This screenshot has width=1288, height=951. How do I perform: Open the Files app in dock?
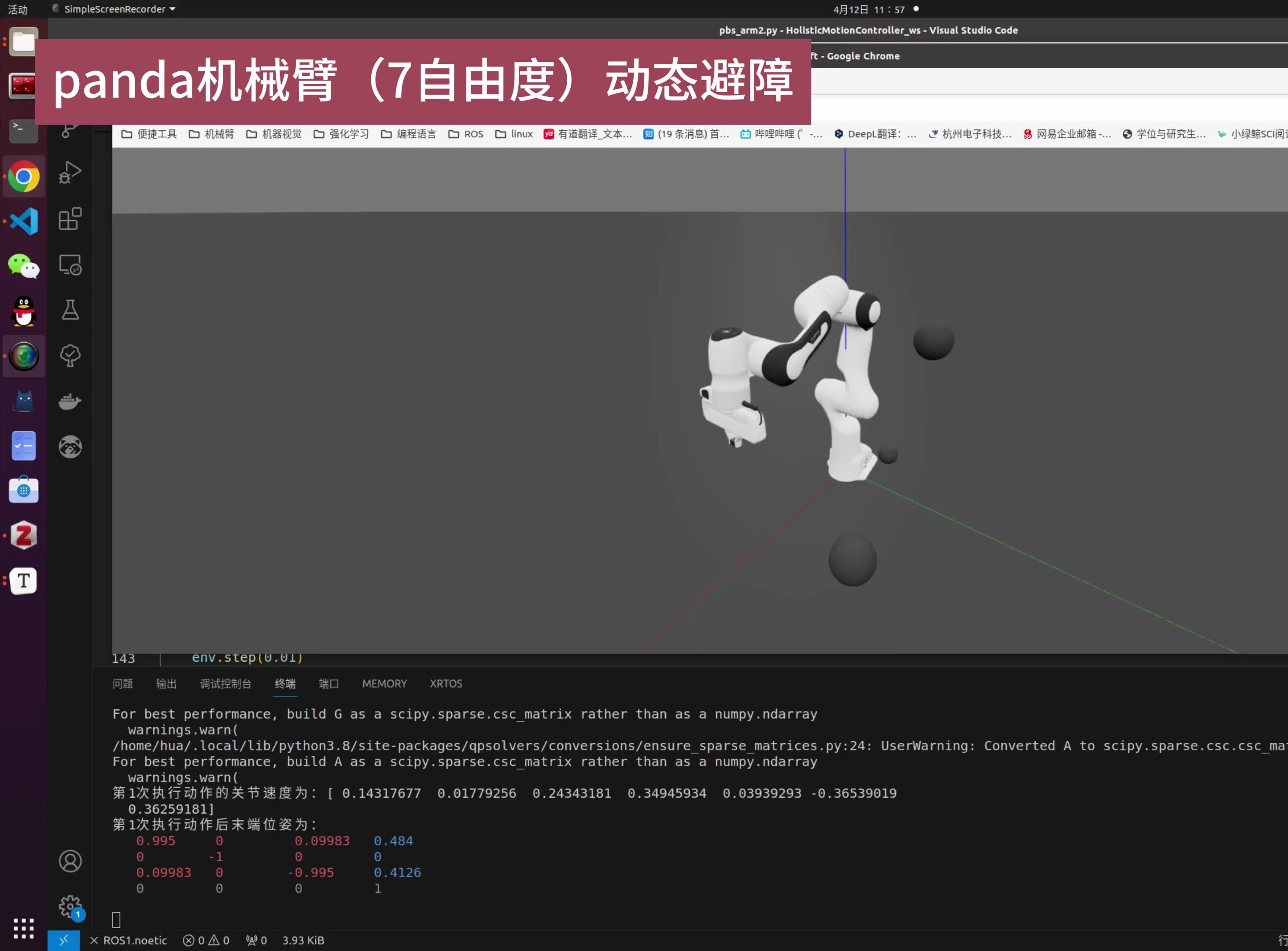24,42
